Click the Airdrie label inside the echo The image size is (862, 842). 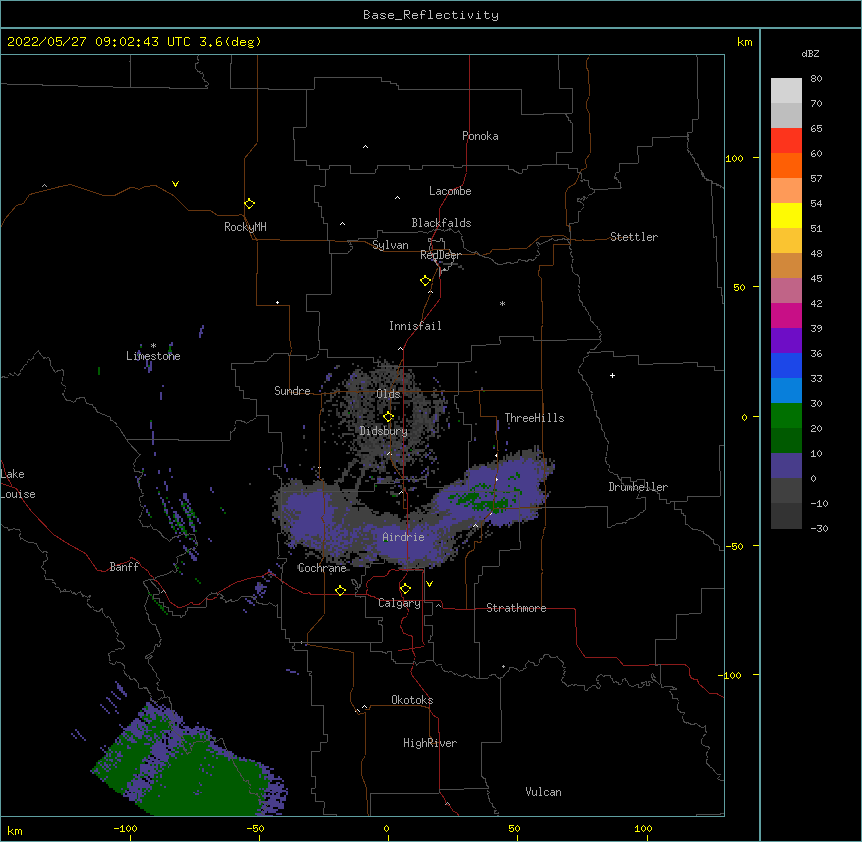pyautogui.click(x=403, y=537)
